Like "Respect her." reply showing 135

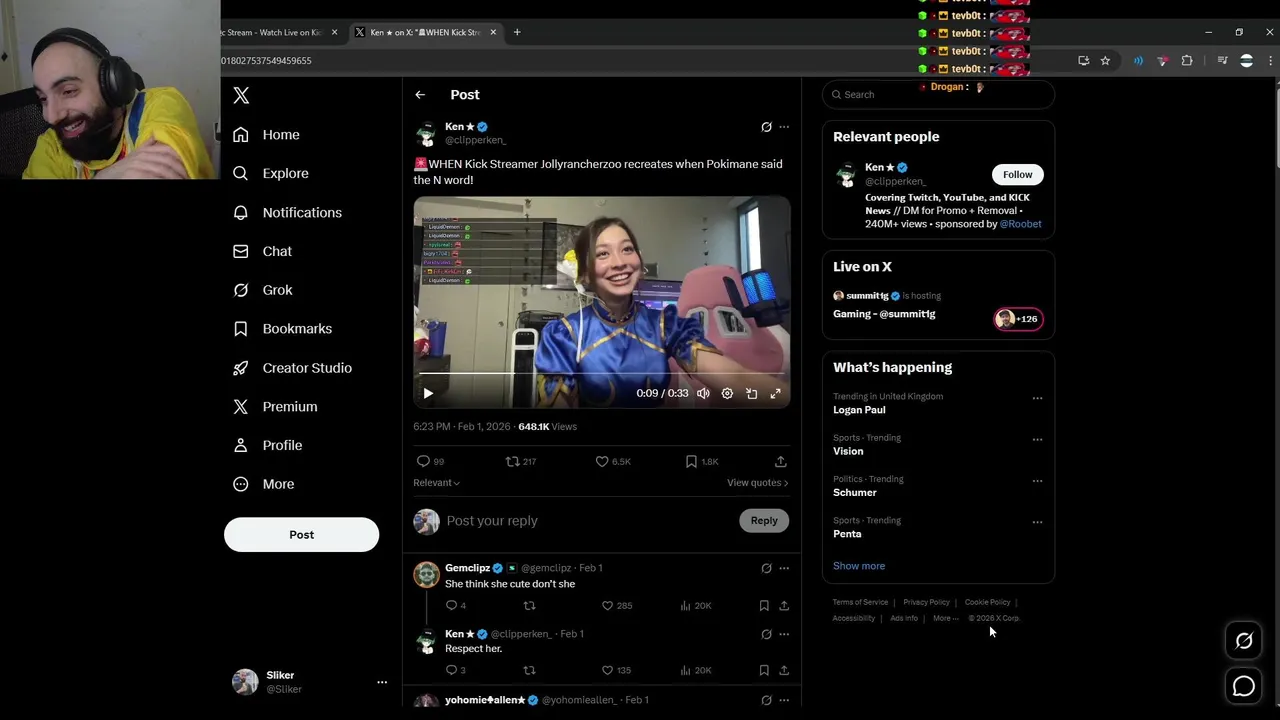pyautogui.click(x=616, y=670)
